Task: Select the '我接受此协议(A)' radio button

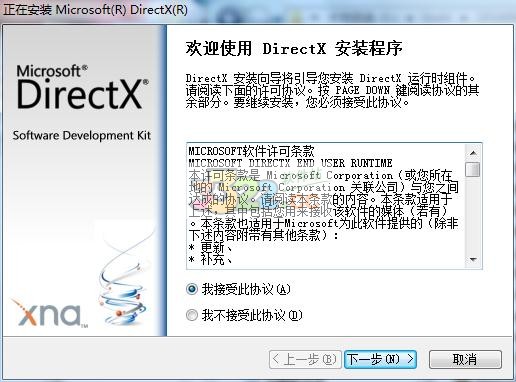Action: 192,289
